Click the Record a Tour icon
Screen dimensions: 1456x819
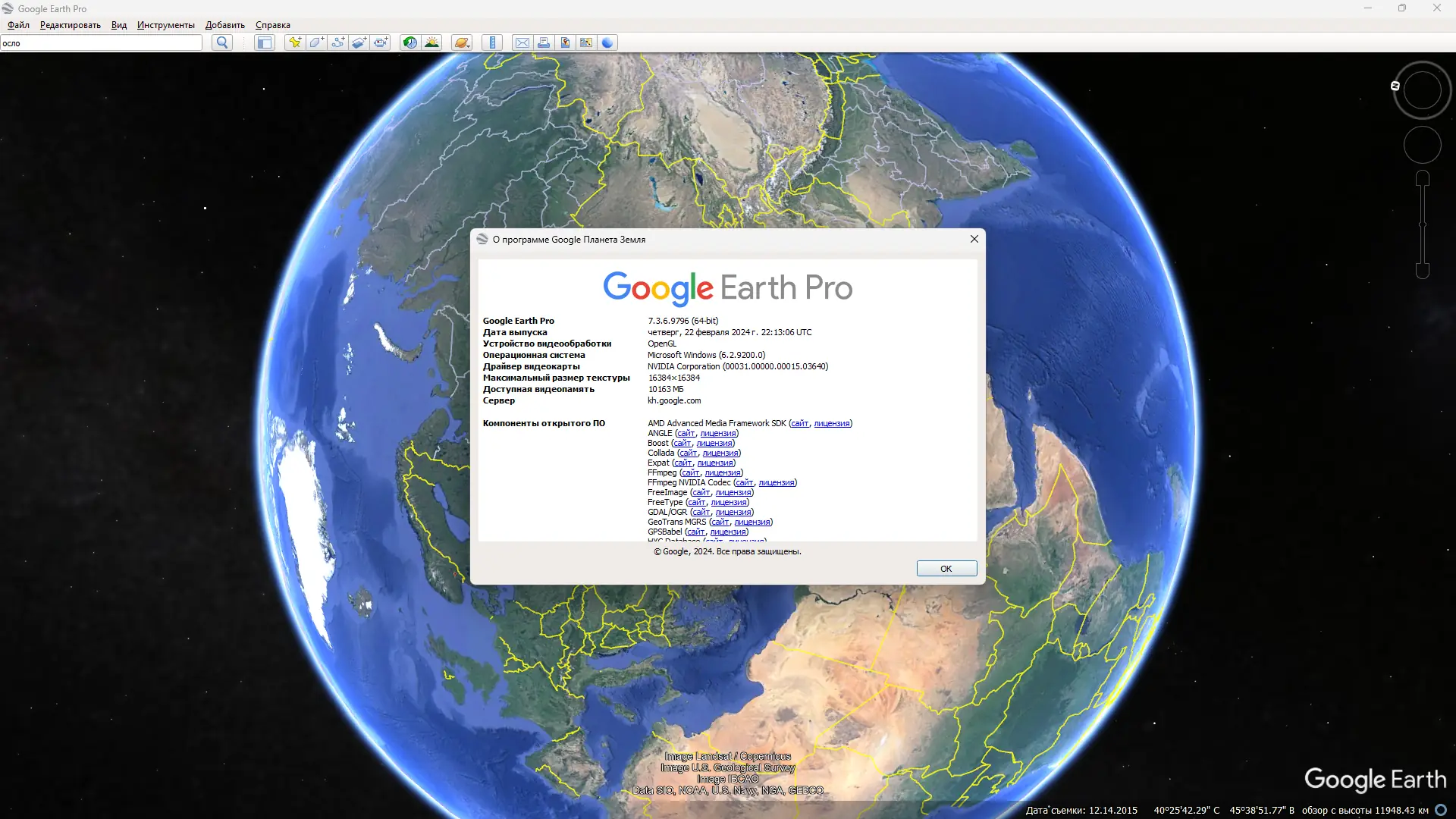pos(381,42)
